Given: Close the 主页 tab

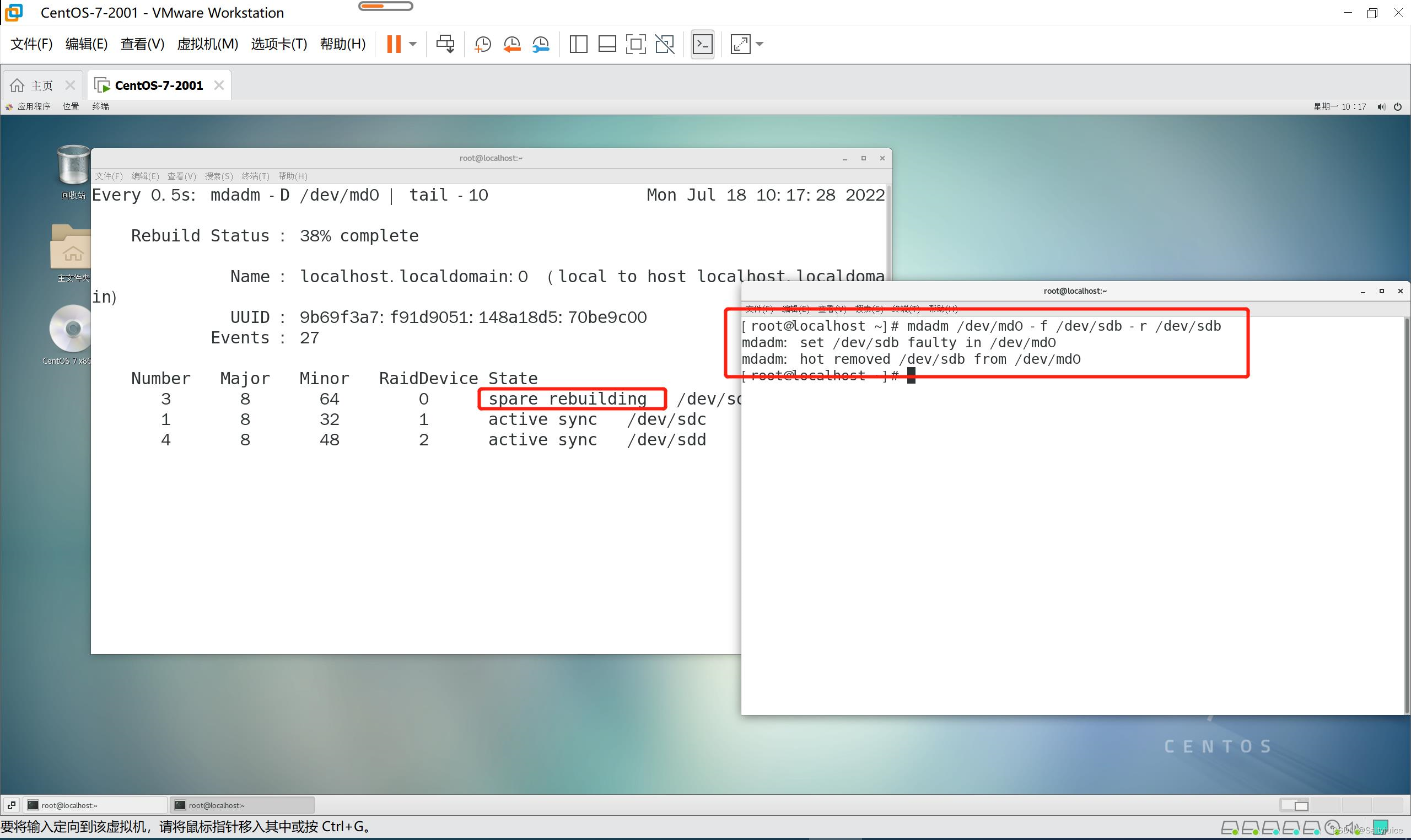Looking at the screenshot, I should coord(70,85).
